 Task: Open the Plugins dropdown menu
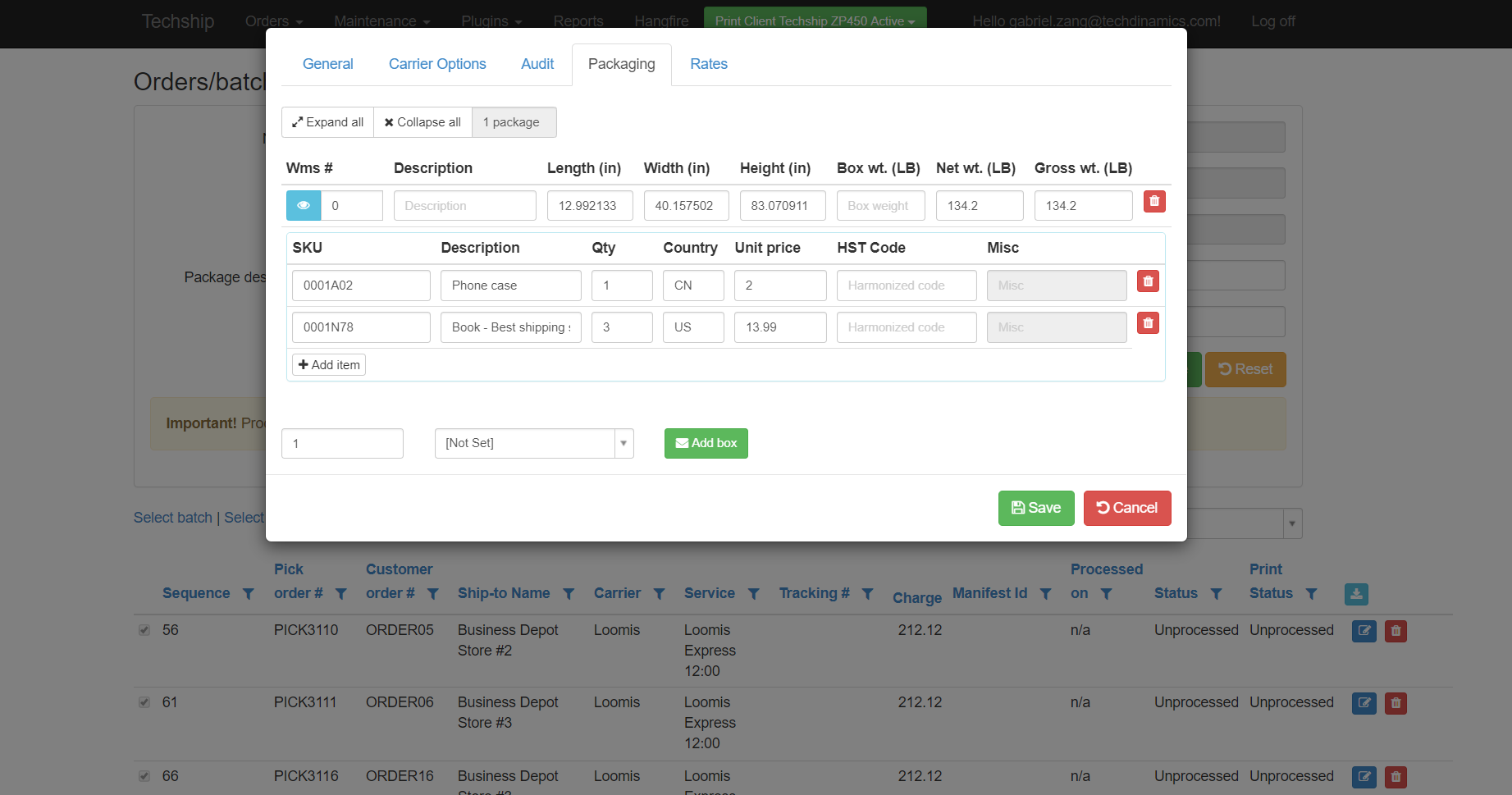(x=491, y=21)
